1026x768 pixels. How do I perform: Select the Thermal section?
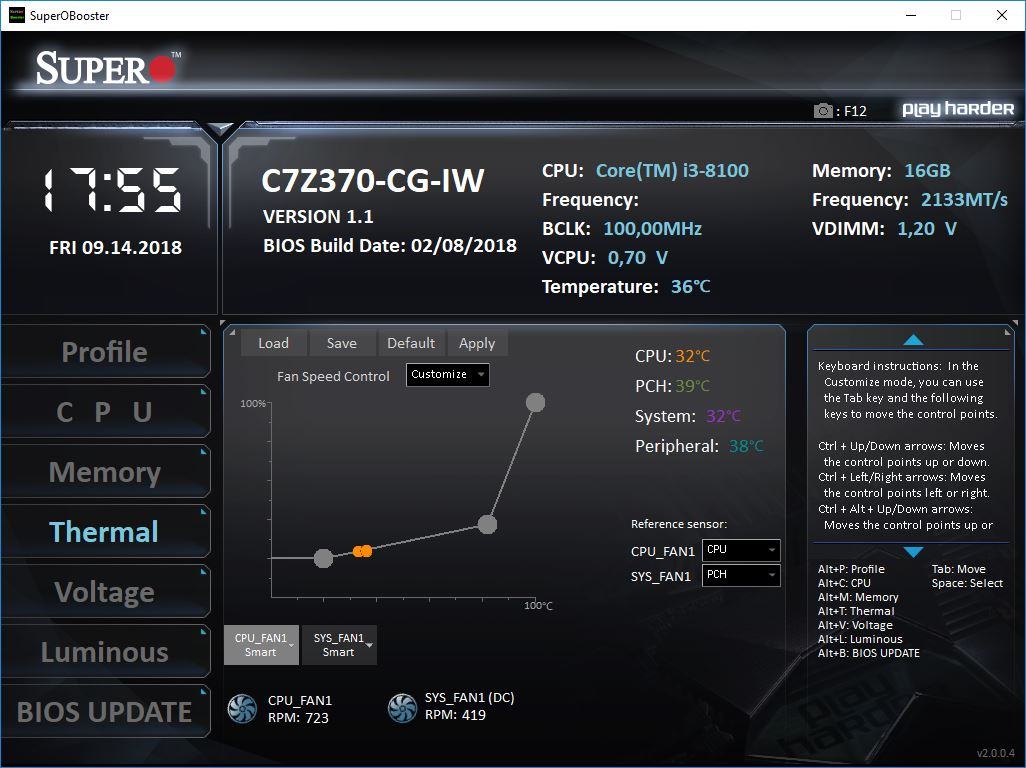[x=105, y=531]
